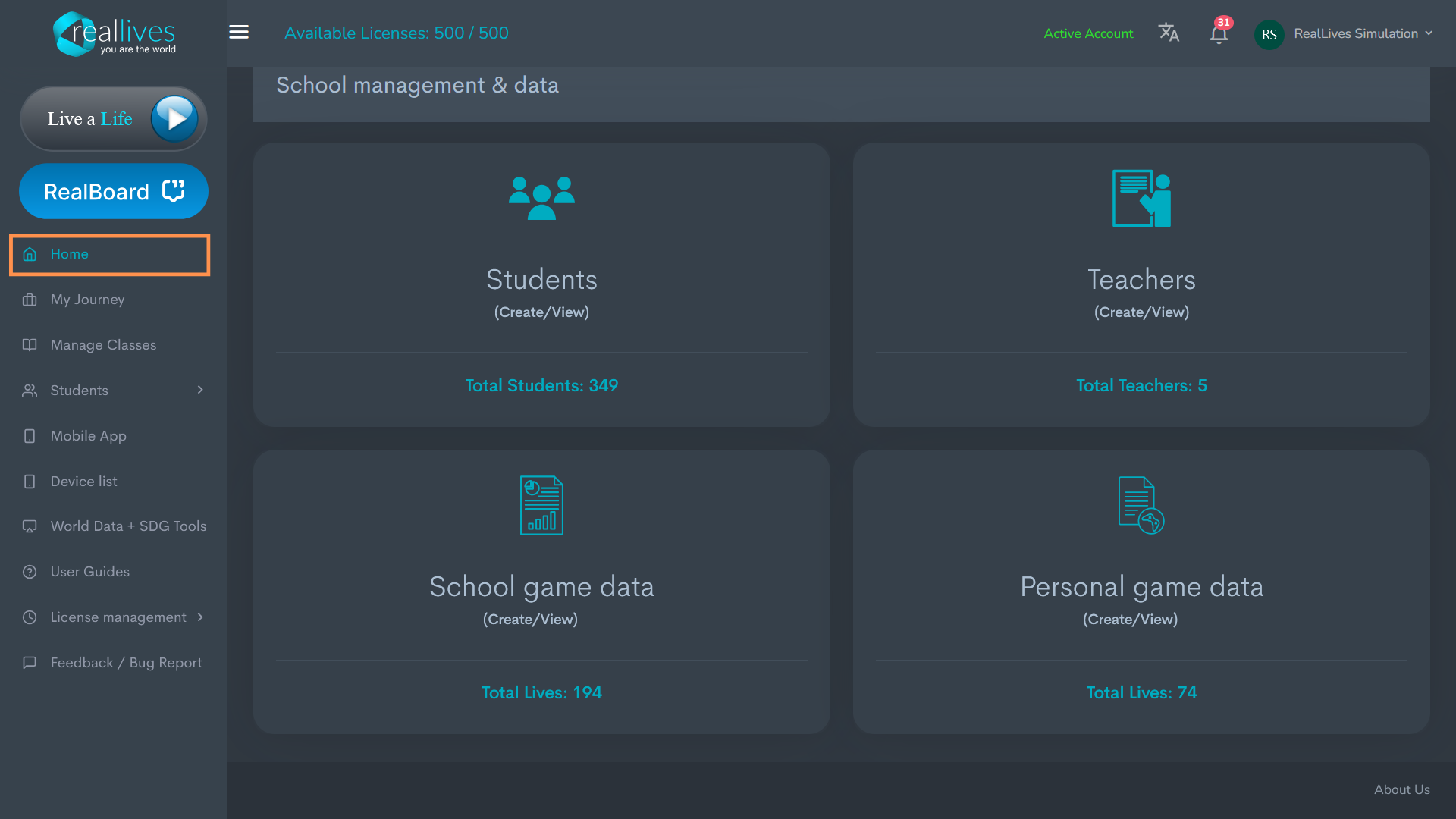Click the Students people icon in sidebar
Screen dimensions: 1456x819
30,391
